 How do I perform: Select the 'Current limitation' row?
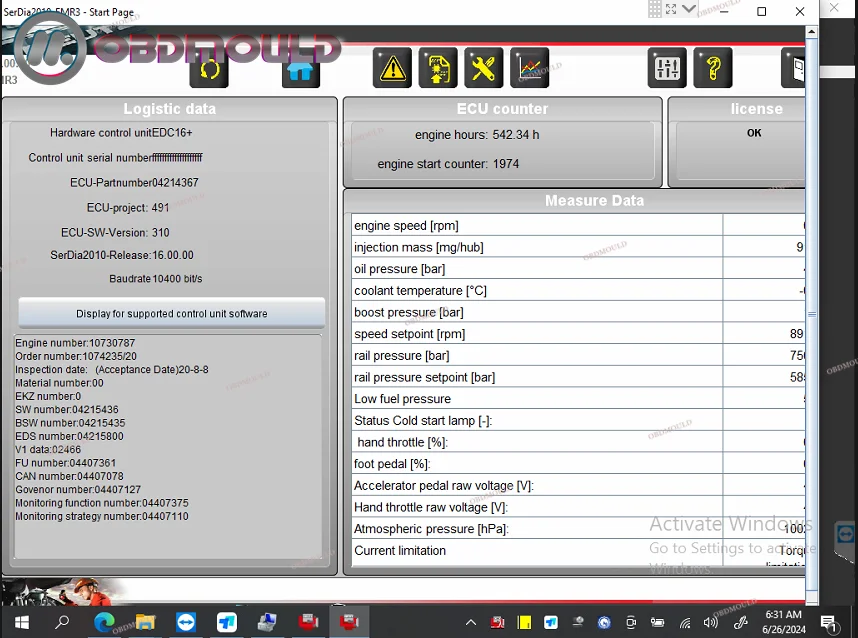tap(578, 552)
